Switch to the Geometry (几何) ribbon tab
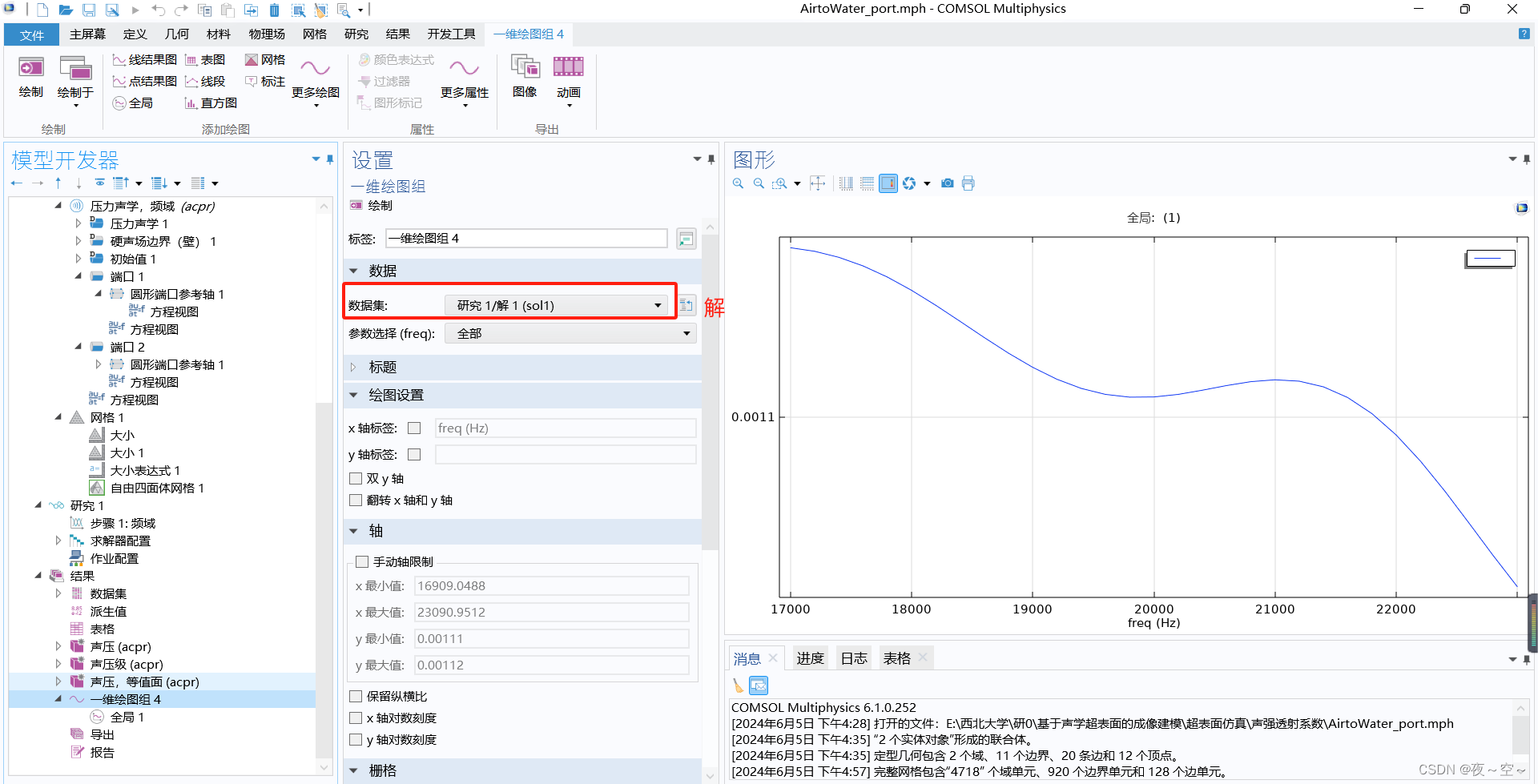This screenshot has height=784, width=1538. coord(177,34)
